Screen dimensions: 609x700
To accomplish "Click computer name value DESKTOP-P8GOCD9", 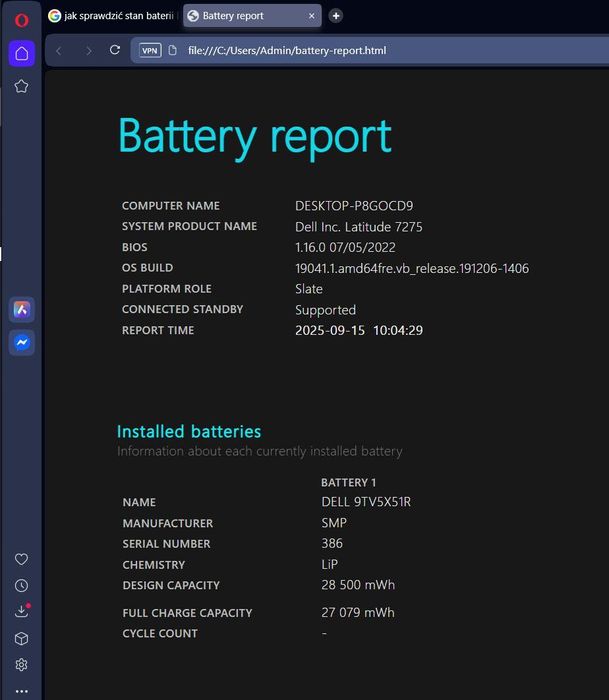I will 354,206.
